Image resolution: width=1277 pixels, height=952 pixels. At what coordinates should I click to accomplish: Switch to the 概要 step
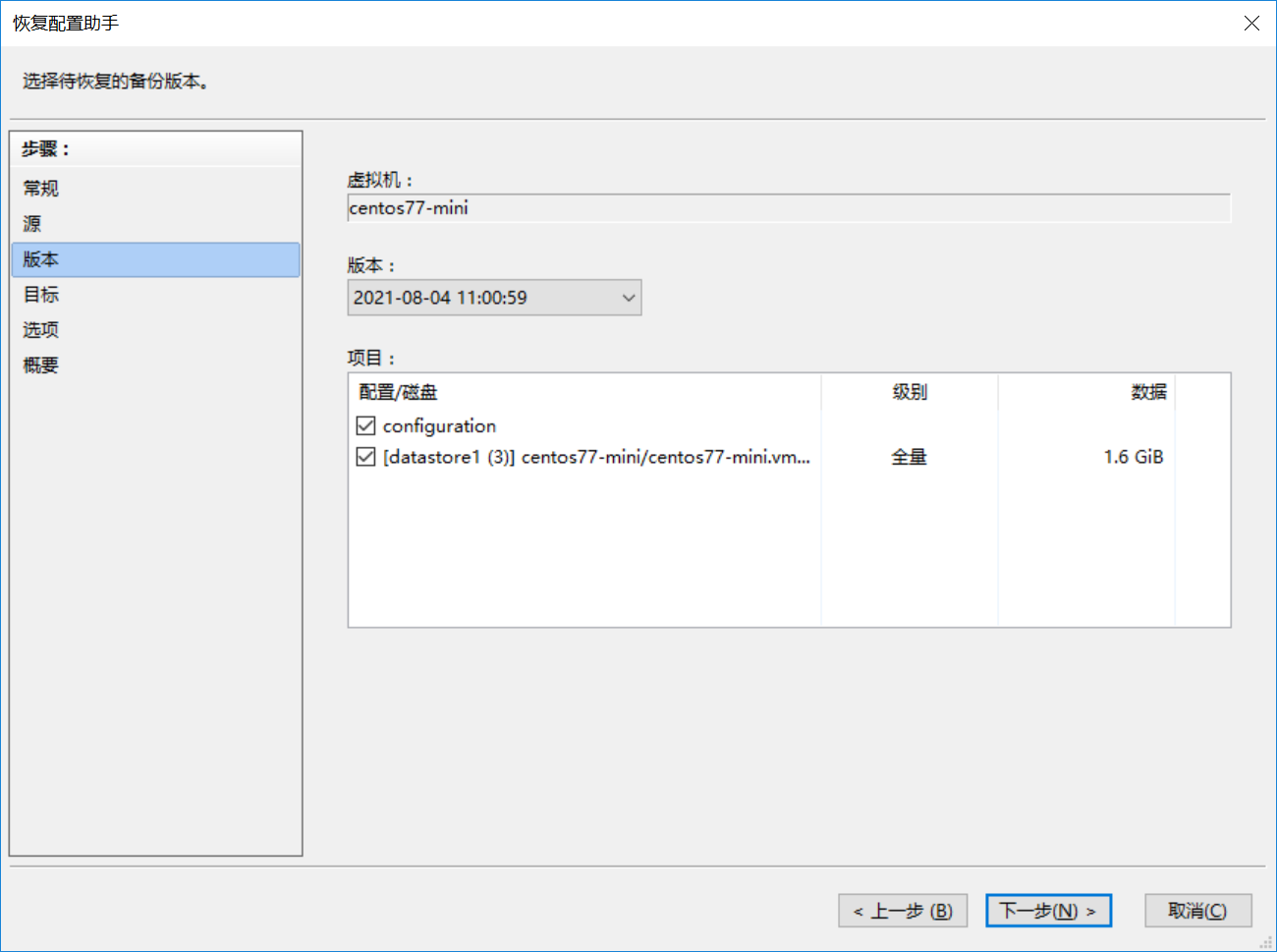click(41, 365)
